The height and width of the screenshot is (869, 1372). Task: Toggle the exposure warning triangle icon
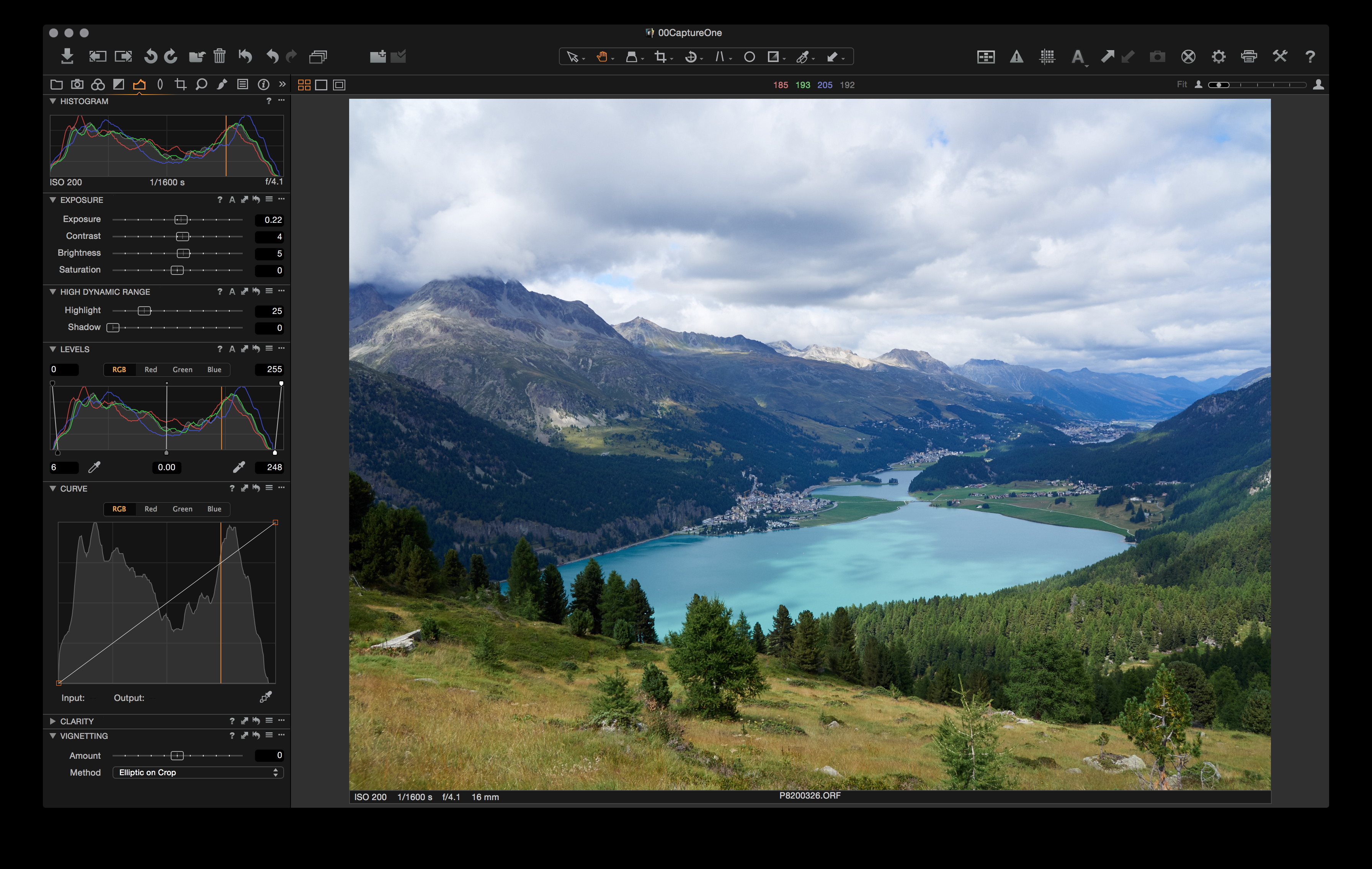point(1016,56)
